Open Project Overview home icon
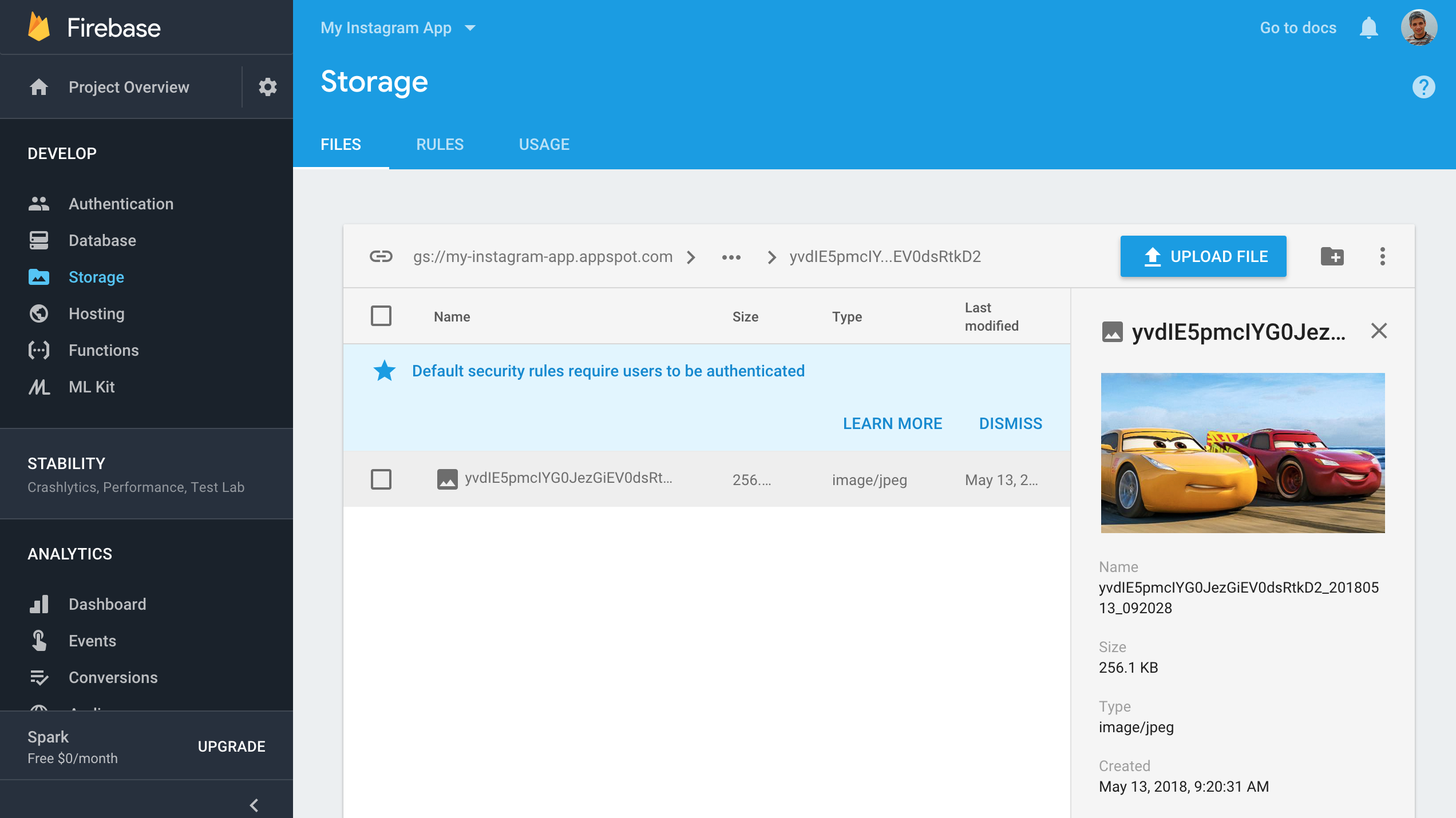1456x818 pixels. coord(39,87)
